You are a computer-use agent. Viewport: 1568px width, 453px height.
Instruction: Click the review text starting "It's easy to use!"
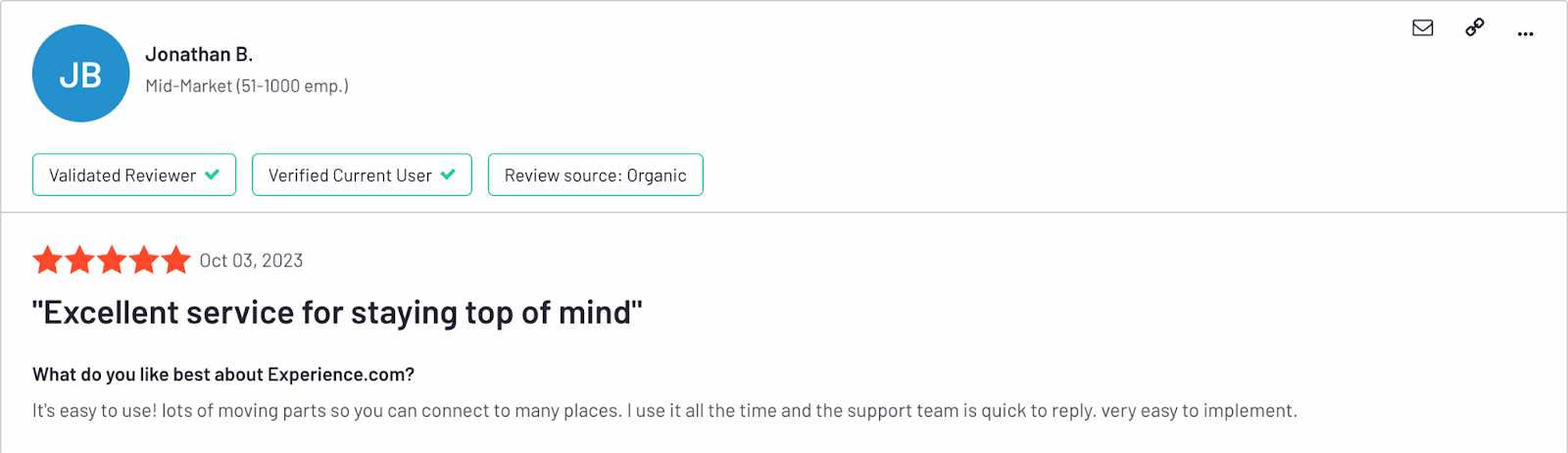pos(664,411)
